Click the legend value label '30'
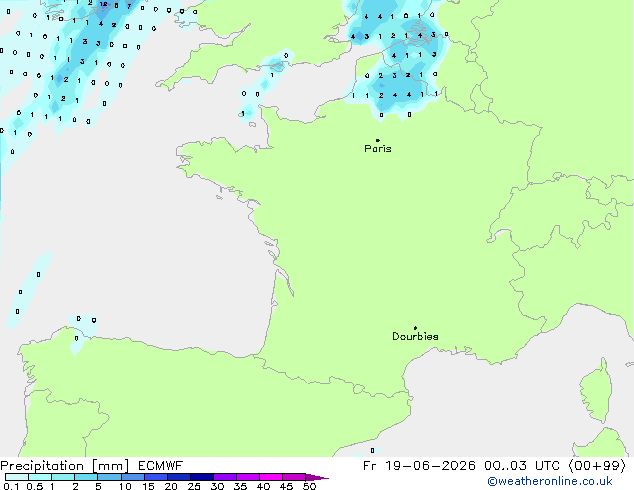Image resolution: width=634 pixels, height=490 pixels. point(217,486)
